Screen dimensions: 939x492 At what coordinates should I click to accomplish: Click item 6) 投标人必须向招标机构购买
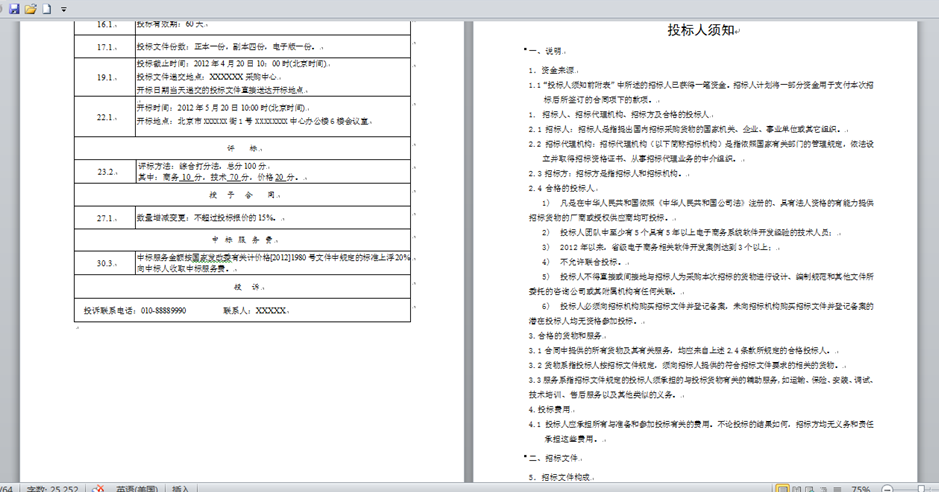[x=701, y=313]
